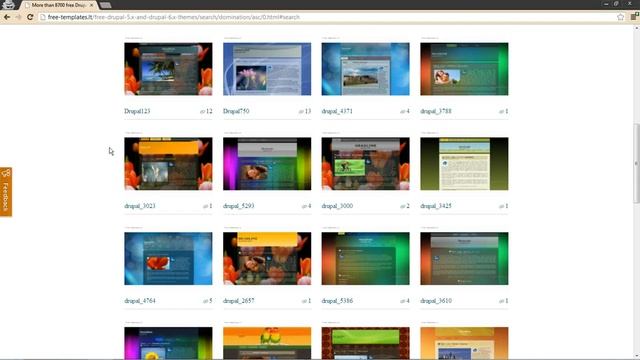Click the download count icon for drupal_5386
This screenshot has height=360, width=640.
tap(402, 301)
